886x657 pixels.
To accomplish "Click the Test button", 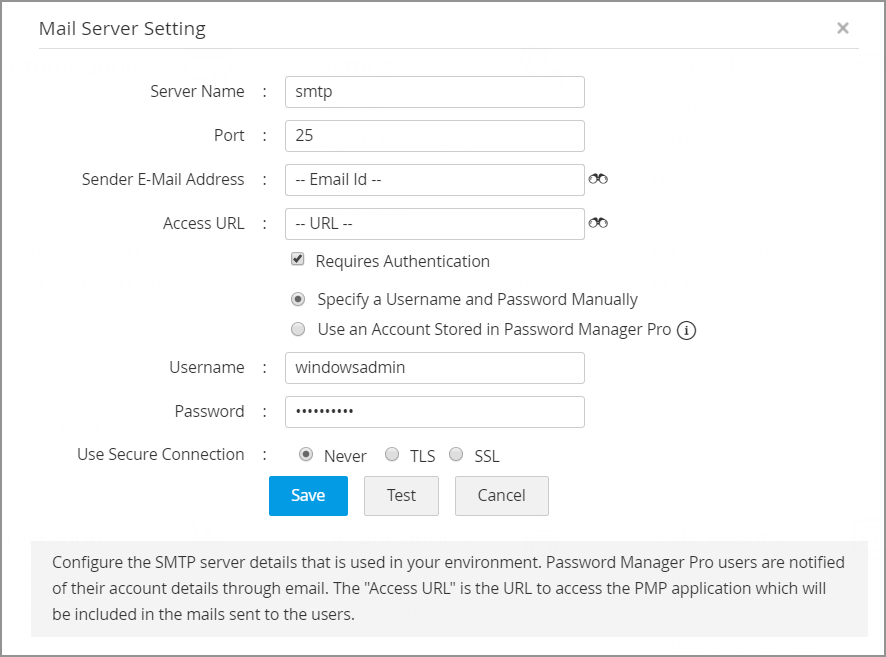I will (401, 495).
